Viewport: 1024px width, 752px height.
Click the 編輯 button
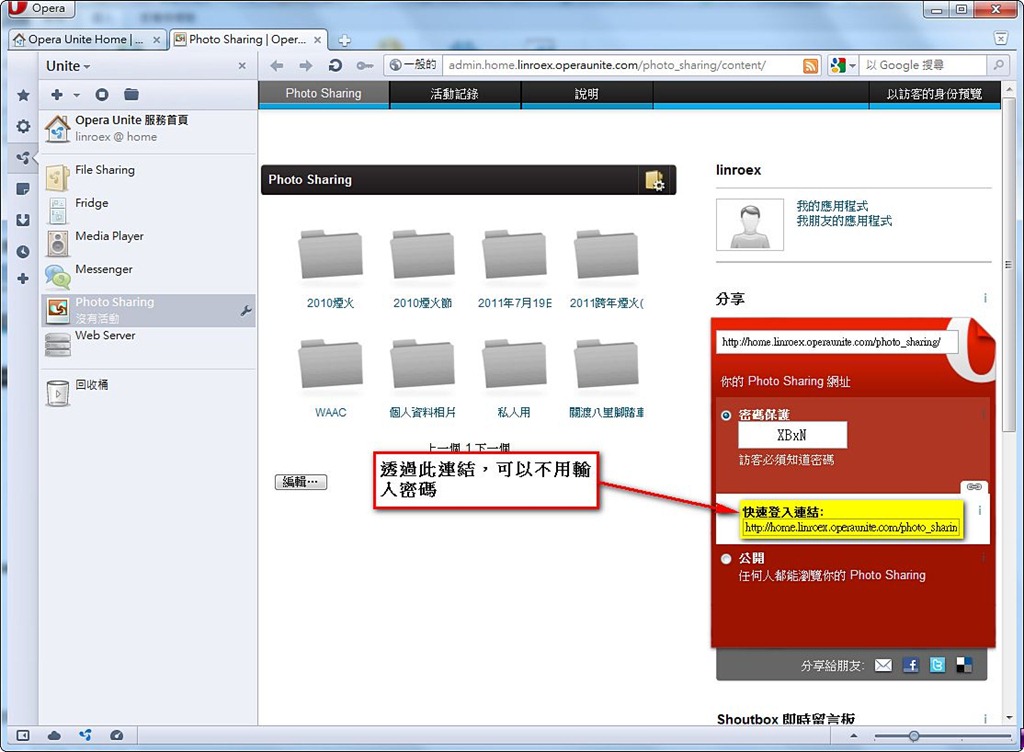pyautogui.click(x=301, y=482)
